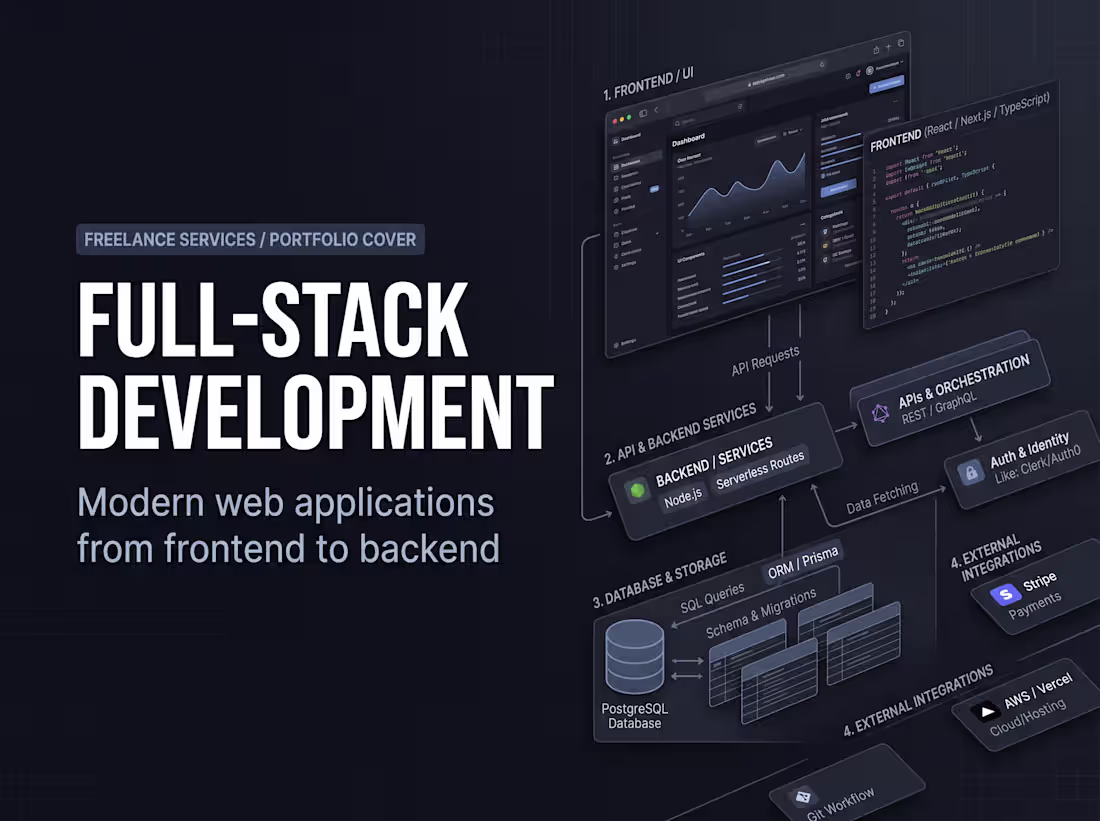The width and height of the screenshot is (1100, 821).
Task: Click the blue button below the progress list
Action: coord(838,188)
